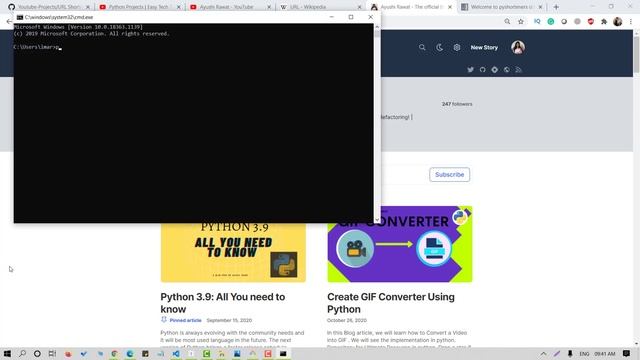Click the red shield extension icon
640x360 pixels.
591,22
